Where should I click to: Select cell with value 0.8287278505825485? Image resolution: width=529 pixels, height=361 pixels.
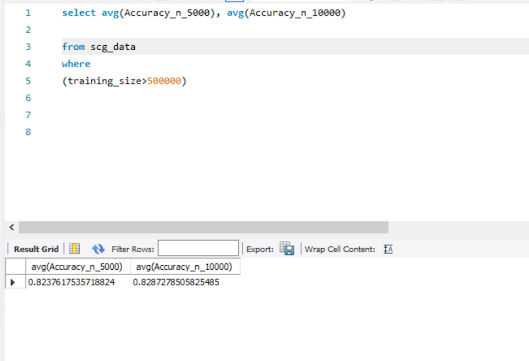[x=176, y=282]
